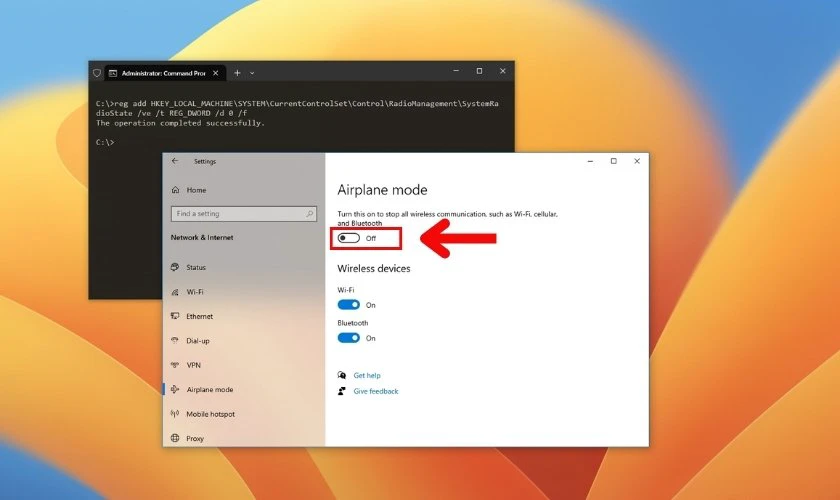This screenshot has width=840, height=500.
Task: Open the Terminal new-tab dropdown arrow
Action: click(x=252, y=73)
